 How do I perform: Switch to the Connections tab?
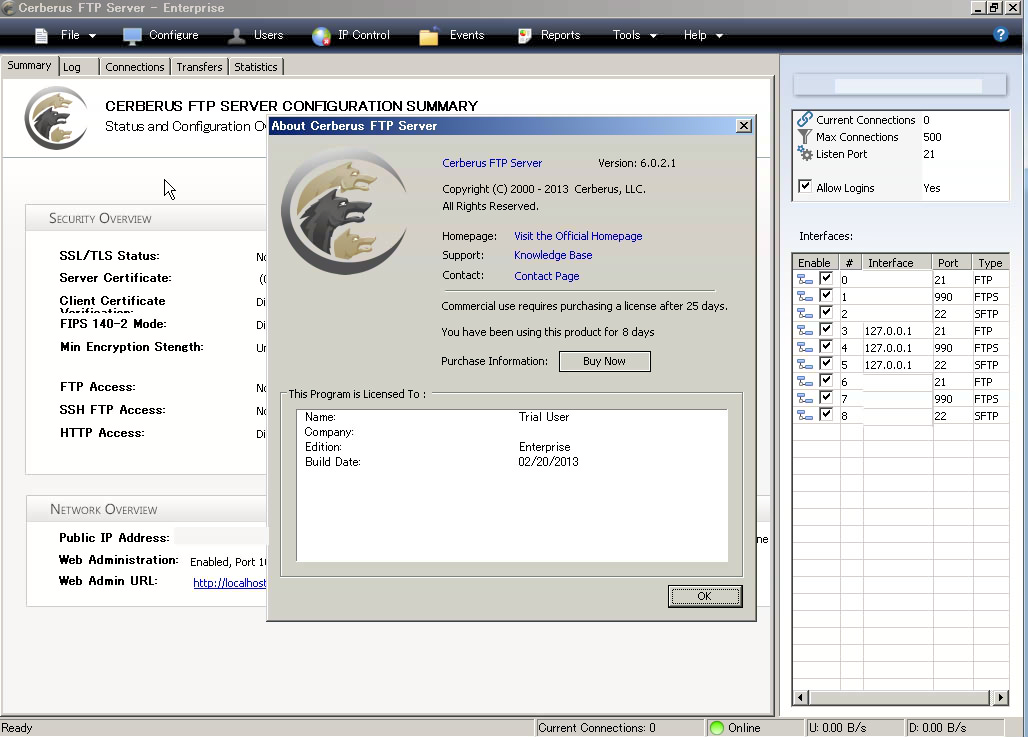pyautogui.click(x=134, y=67)
